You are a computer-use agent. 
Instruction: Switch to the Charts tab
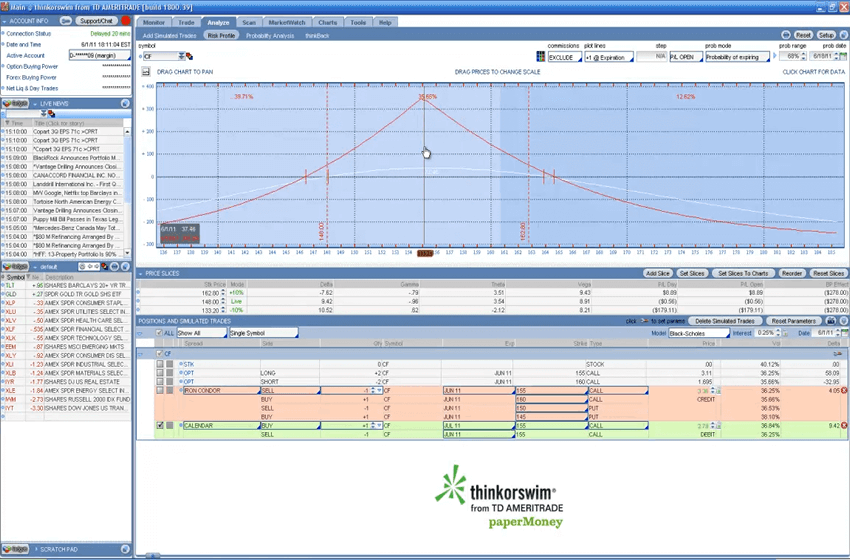click(x=327, y=23)
